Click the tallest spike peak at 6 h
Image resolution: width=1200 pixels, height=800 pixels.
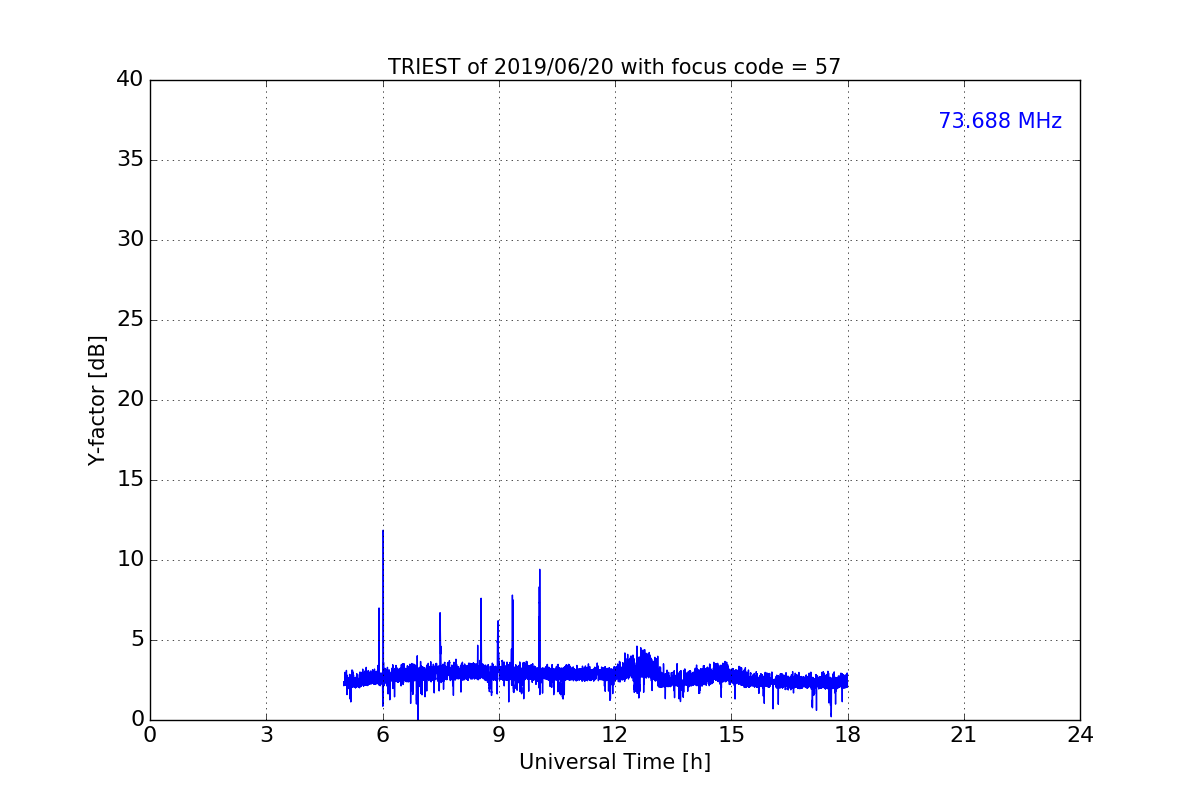point(383,531)
